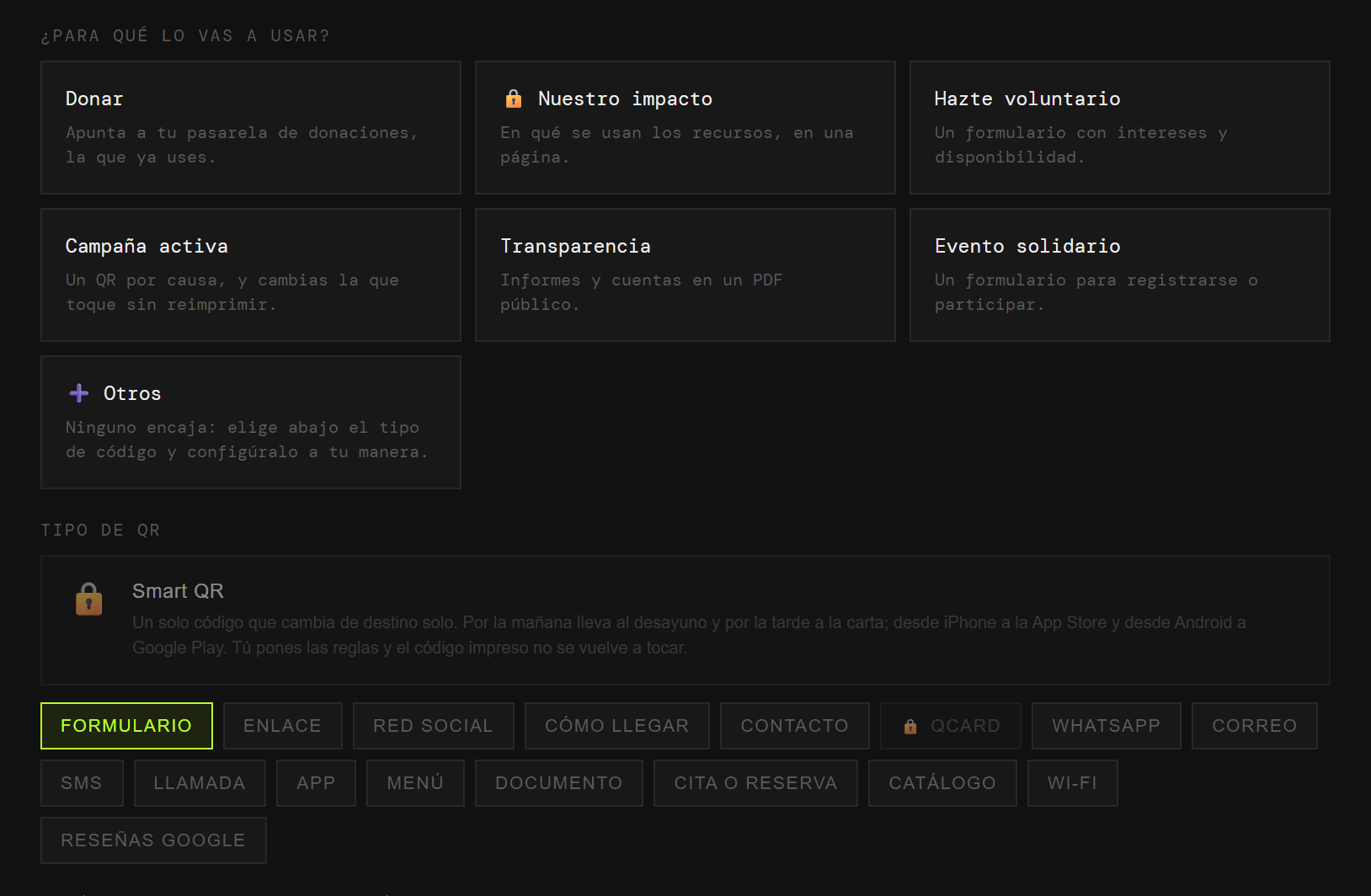Click the lock icon on Nuestro impacto
The image size is (1371, 896).
513,99
